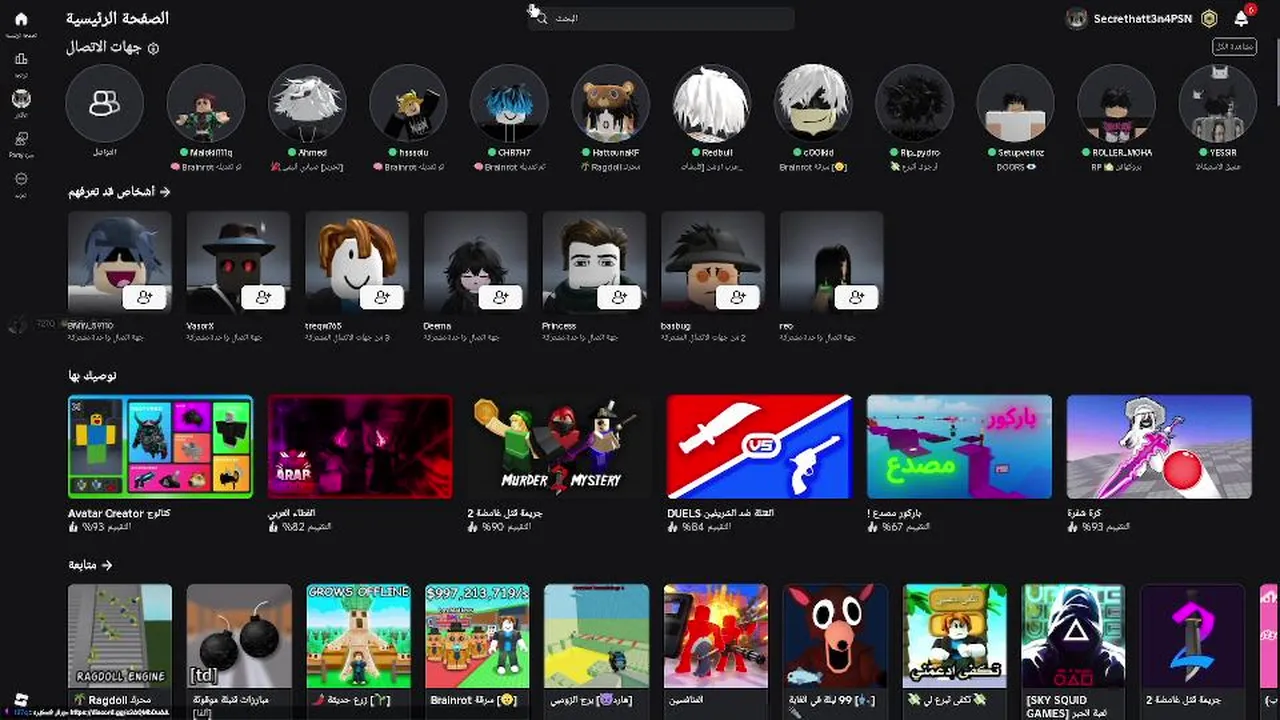Image resolution: width=1280 pixels, height=720 pixels.
Task: Open the Charts icon in the left sidebar
Action: [x=21, y=59]
